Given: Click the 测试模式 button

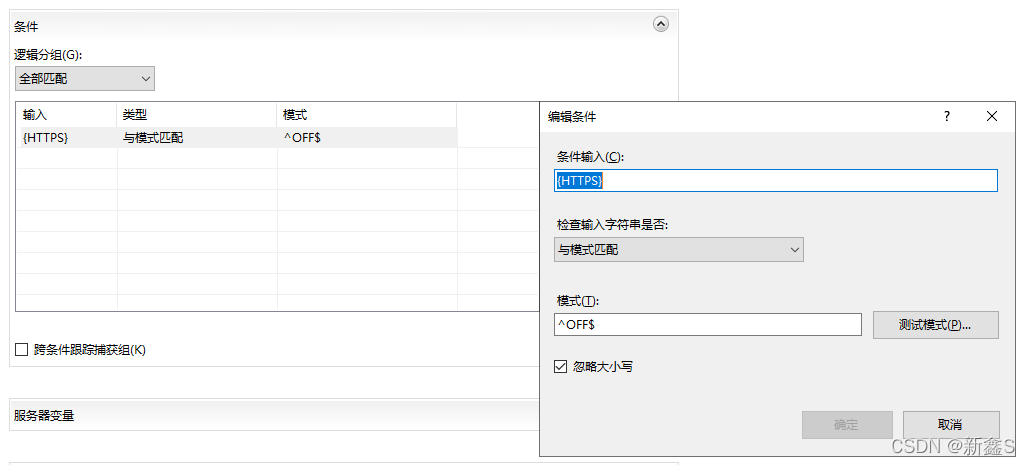Looking at the screenshot, I should (935, 325).
